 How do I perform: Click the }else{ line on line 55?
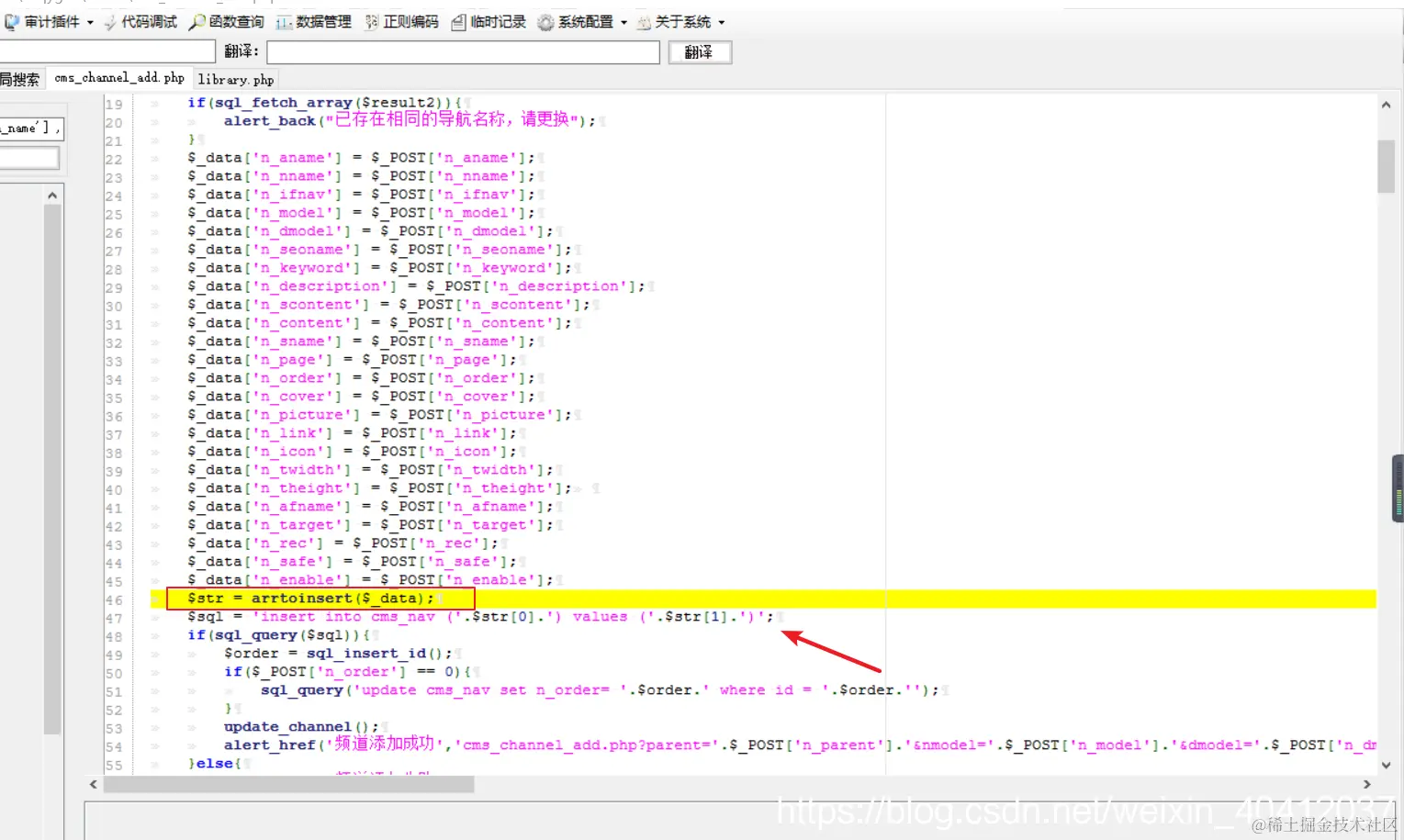pos(214,764)
